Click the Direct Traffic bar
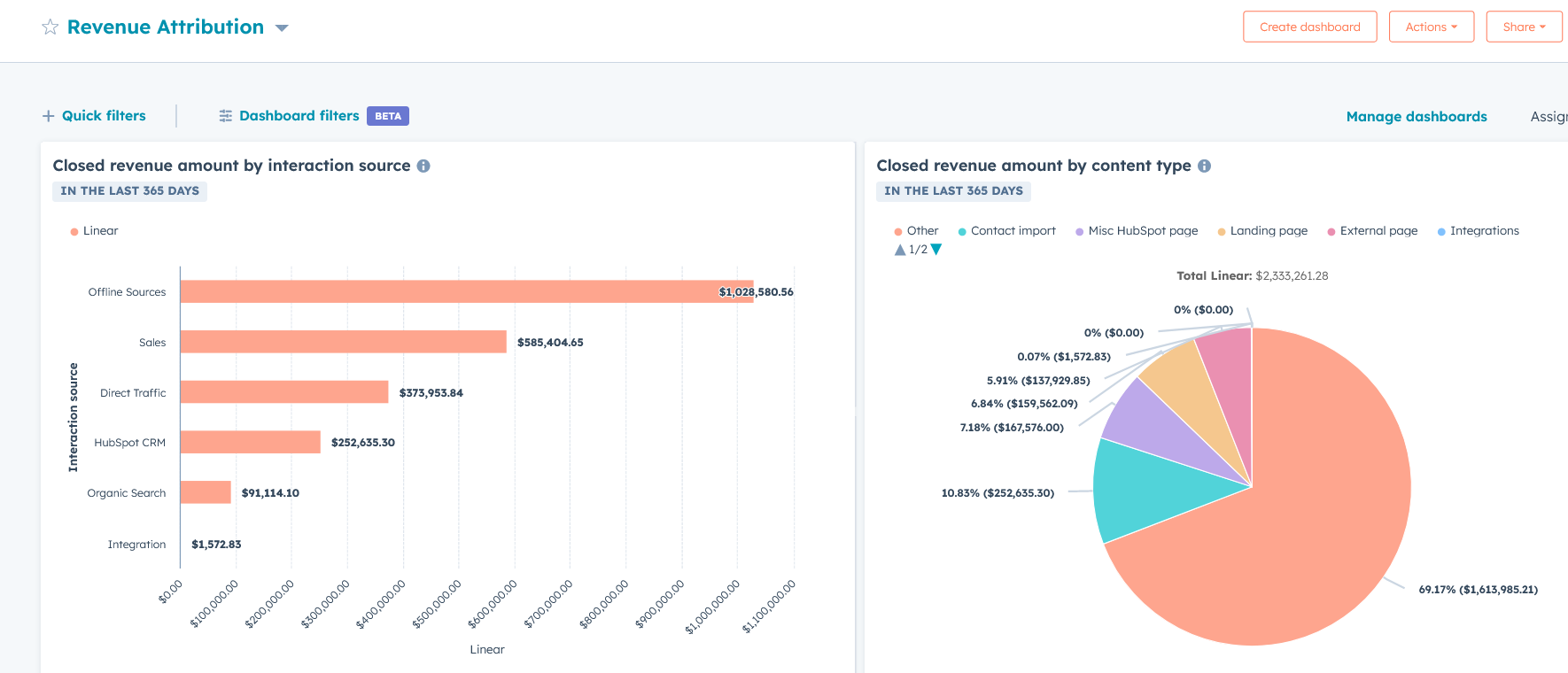This screenshot has height=673, width=1568. point(284,392)
